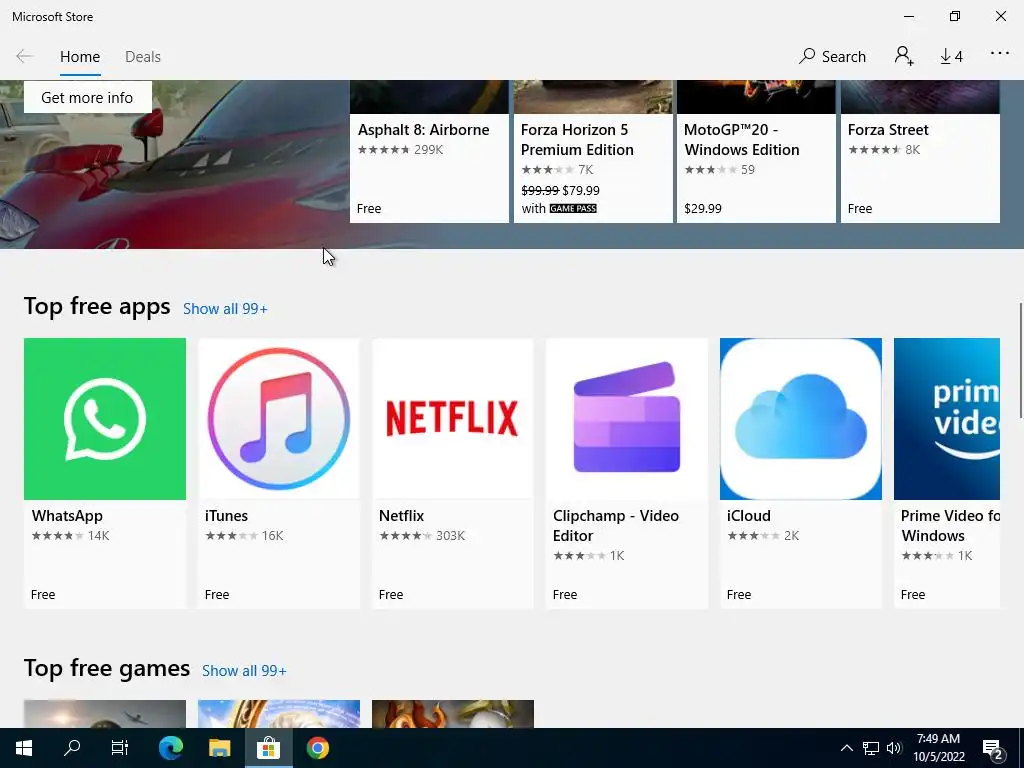Click the Get more info button
The image size is (1024, 768).
[x=88, y=97]
